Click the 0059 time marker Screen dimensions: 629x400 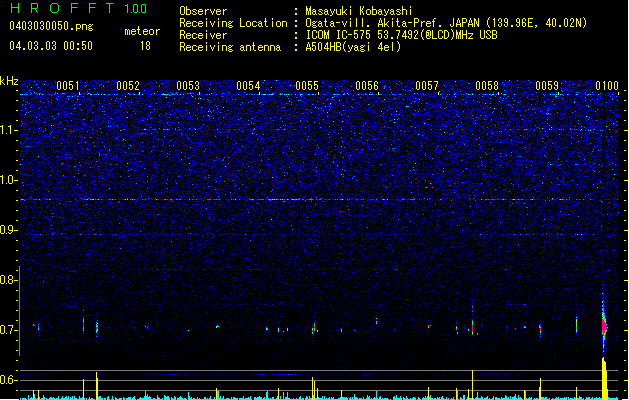coord(547,86)
